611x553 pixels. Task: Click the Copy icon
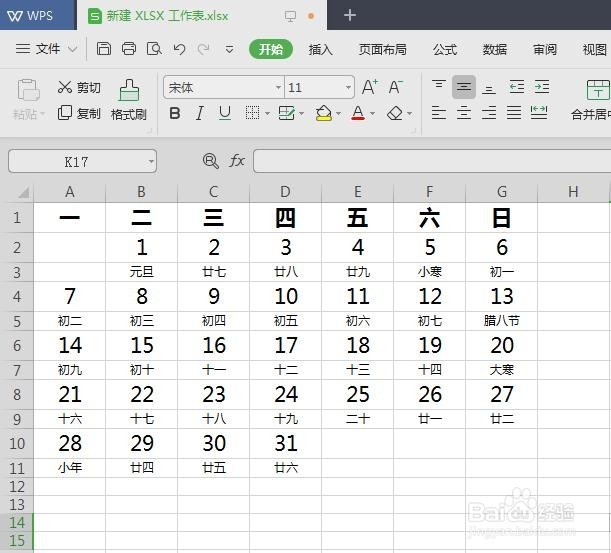[x=65, y=113]
